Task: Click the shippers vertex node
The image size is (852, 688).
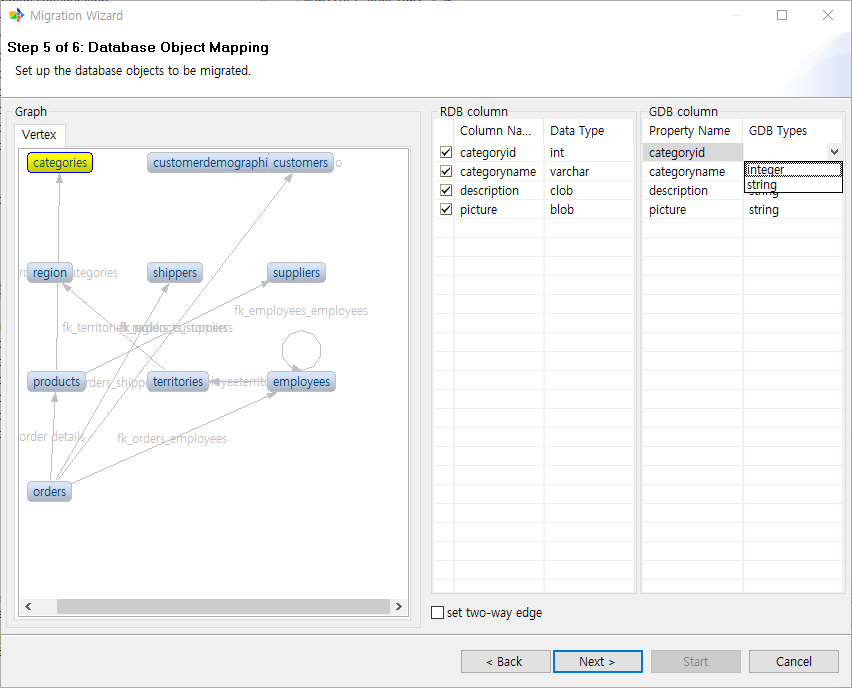Action: pos(175,273)
